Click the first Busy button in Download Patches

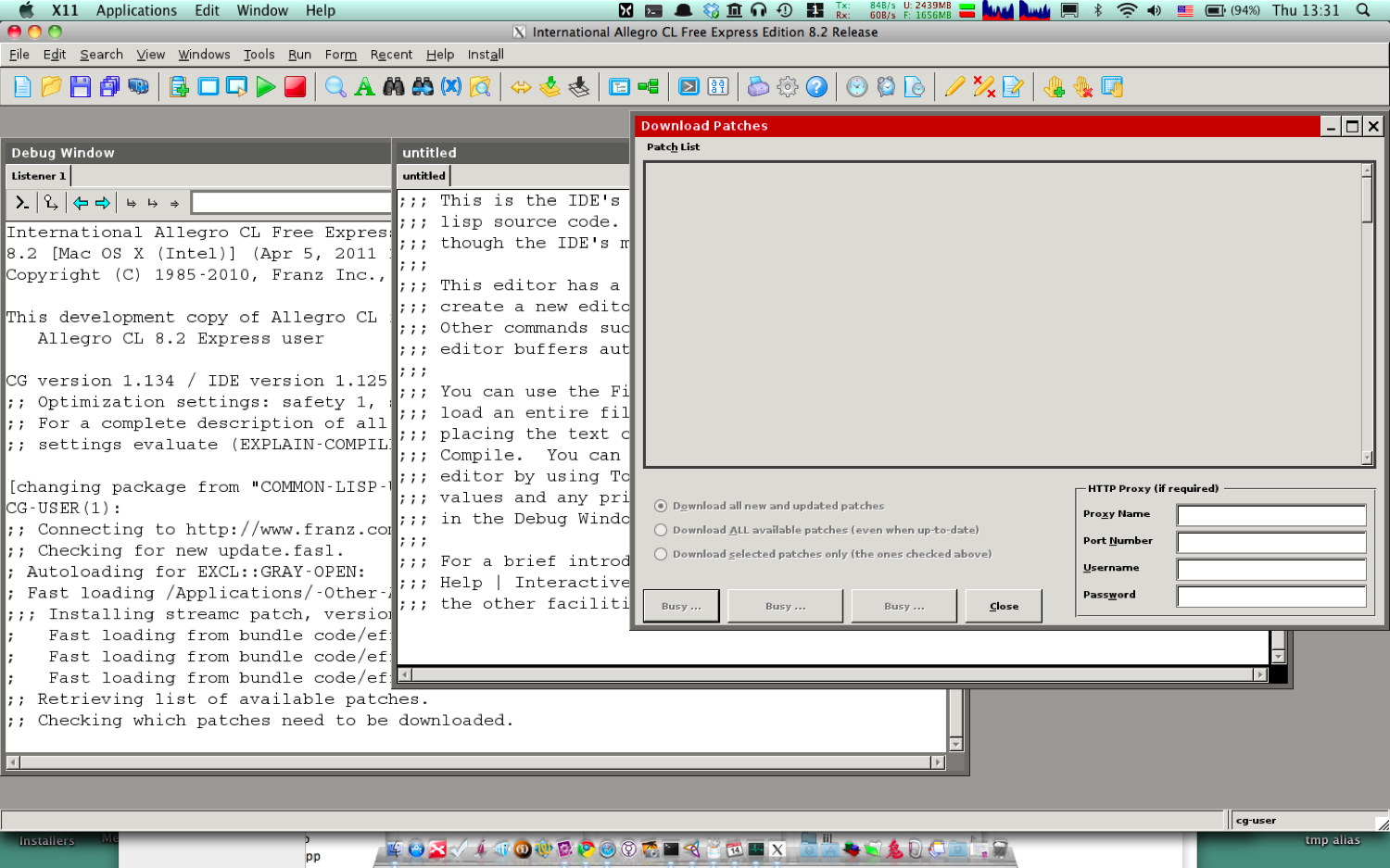(x=681, y=606)
